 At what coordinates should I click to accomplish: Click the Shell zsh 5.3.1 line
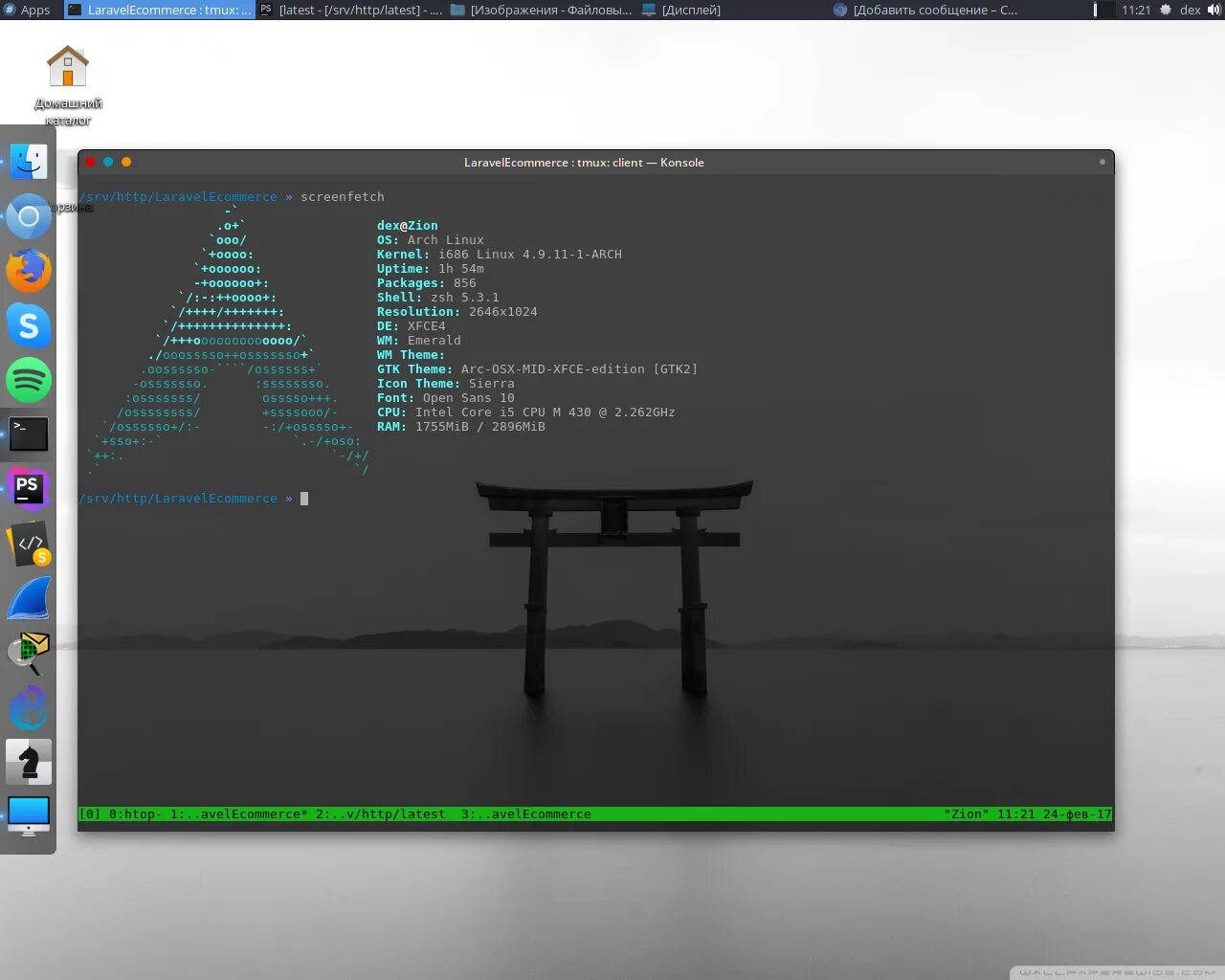(438, 298)
